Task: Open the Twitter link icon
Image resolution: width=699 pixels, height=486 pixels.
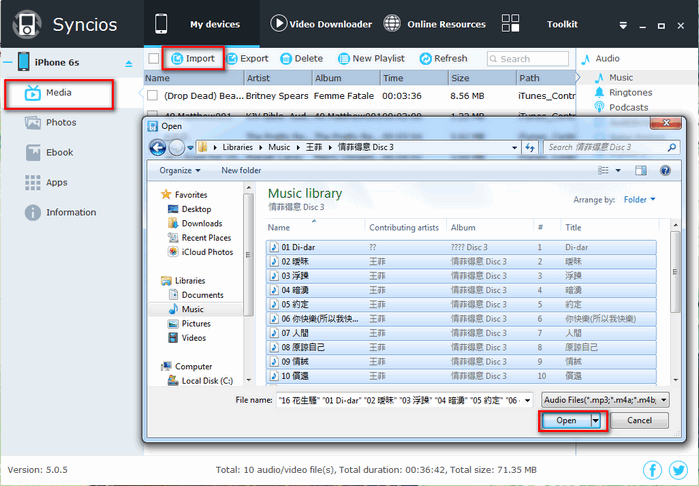Action: click(x=678, y=470)
